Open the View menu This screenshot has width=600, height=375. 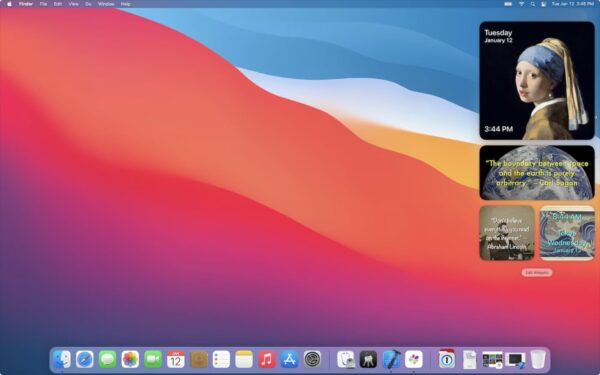point(73,4)
